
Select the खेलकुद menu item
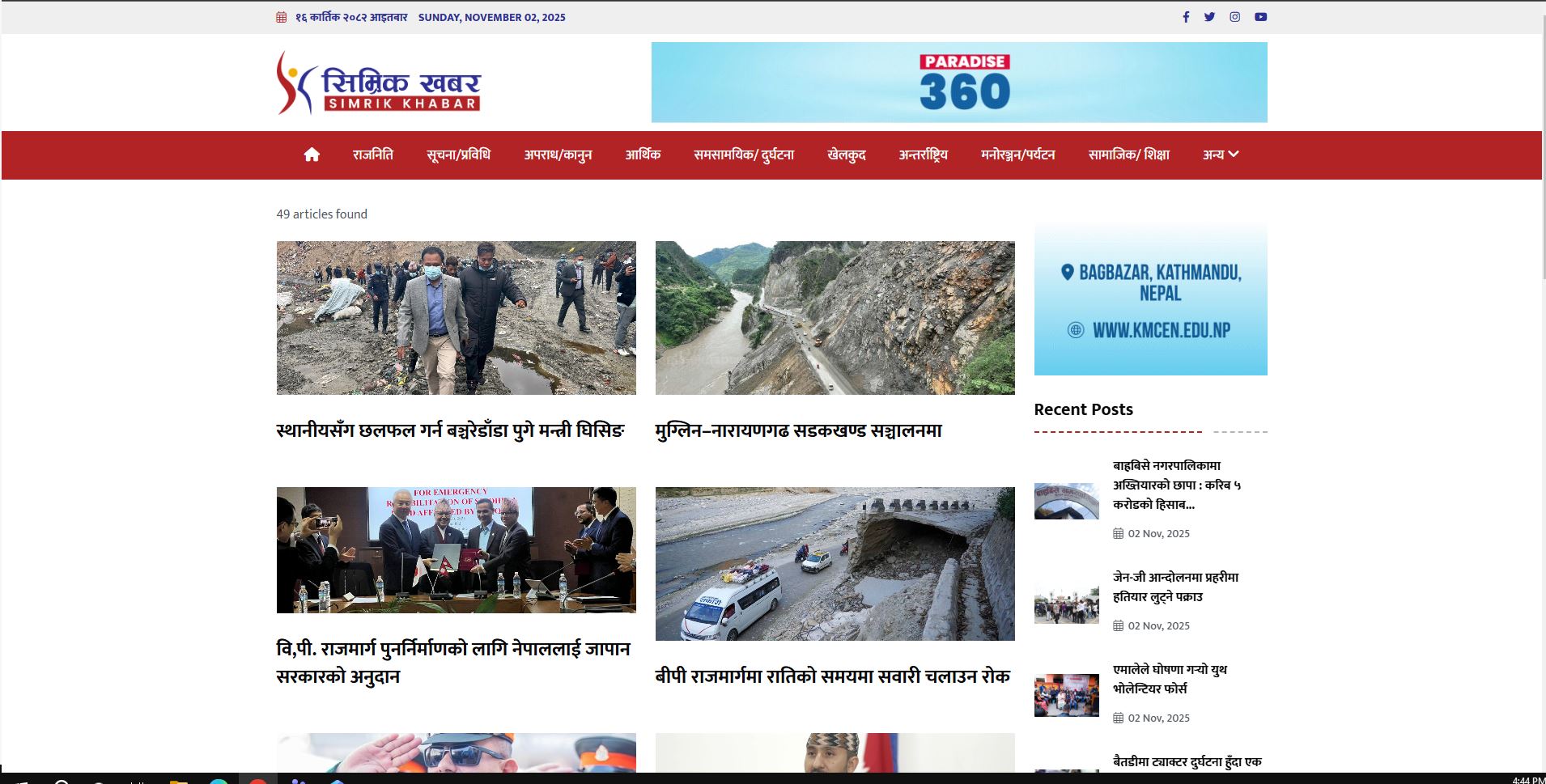tap(846, 155)
